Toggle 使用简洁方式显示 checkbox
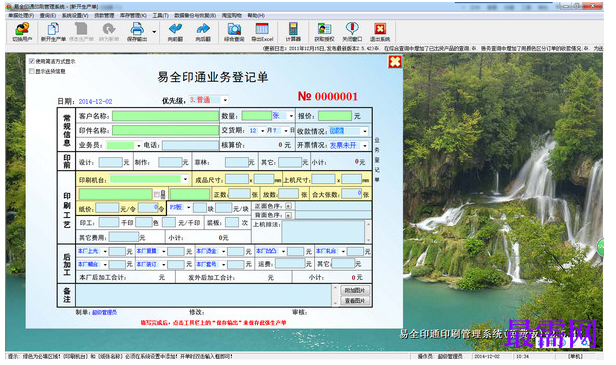The image size is (616, 365). [32, 61]
